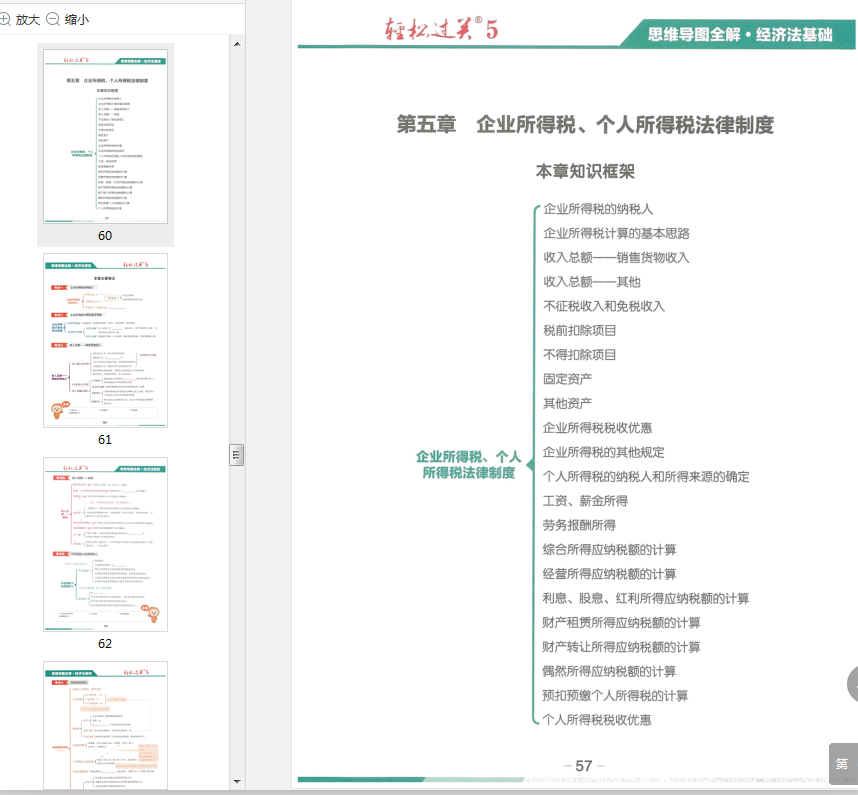Click the text 经营所得应纳税额的计算
Viewport: 858px width, 795px height.
click(x=610, y=574)
